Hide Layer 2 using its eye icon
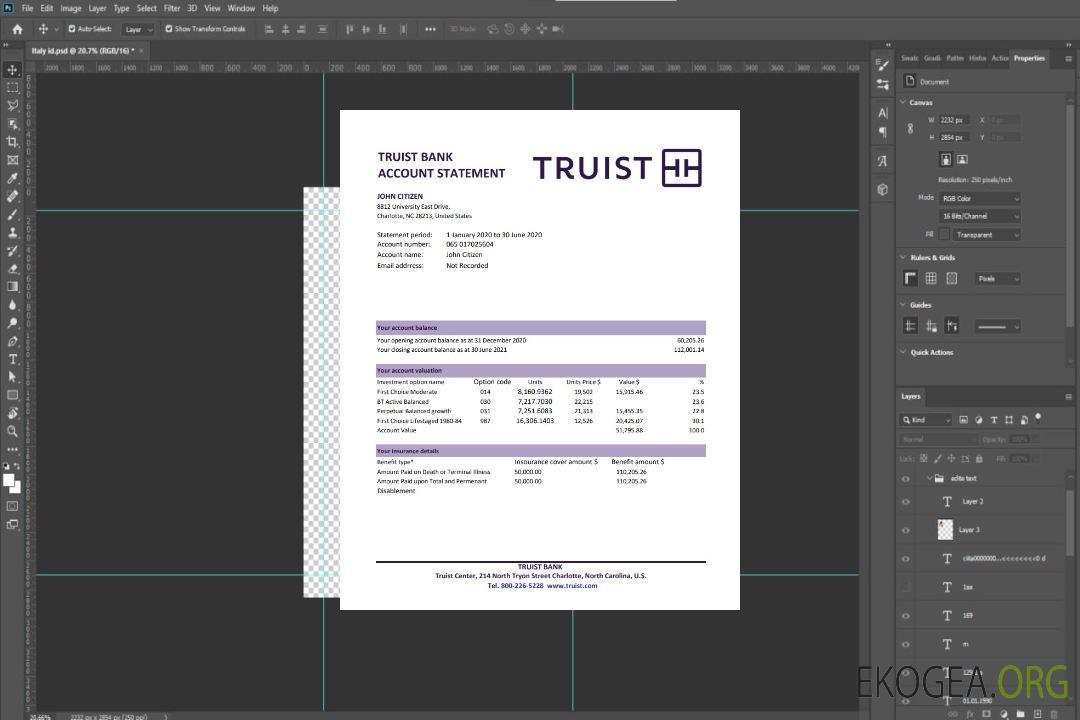This screenshot has width=1080, height=720. click(x=906, y=502)
